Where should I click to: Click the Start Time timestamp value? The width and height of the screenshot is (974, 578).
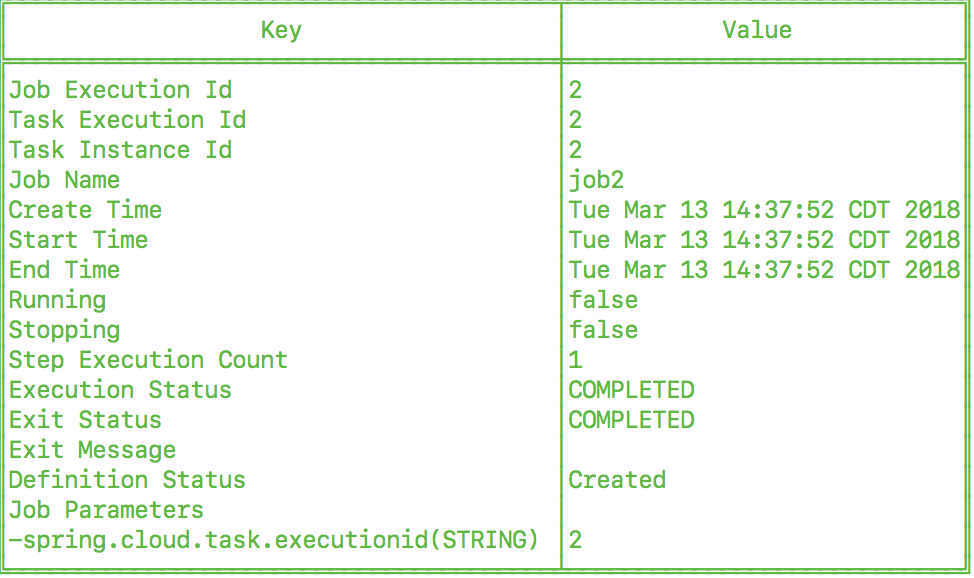[x=764, y=240]
